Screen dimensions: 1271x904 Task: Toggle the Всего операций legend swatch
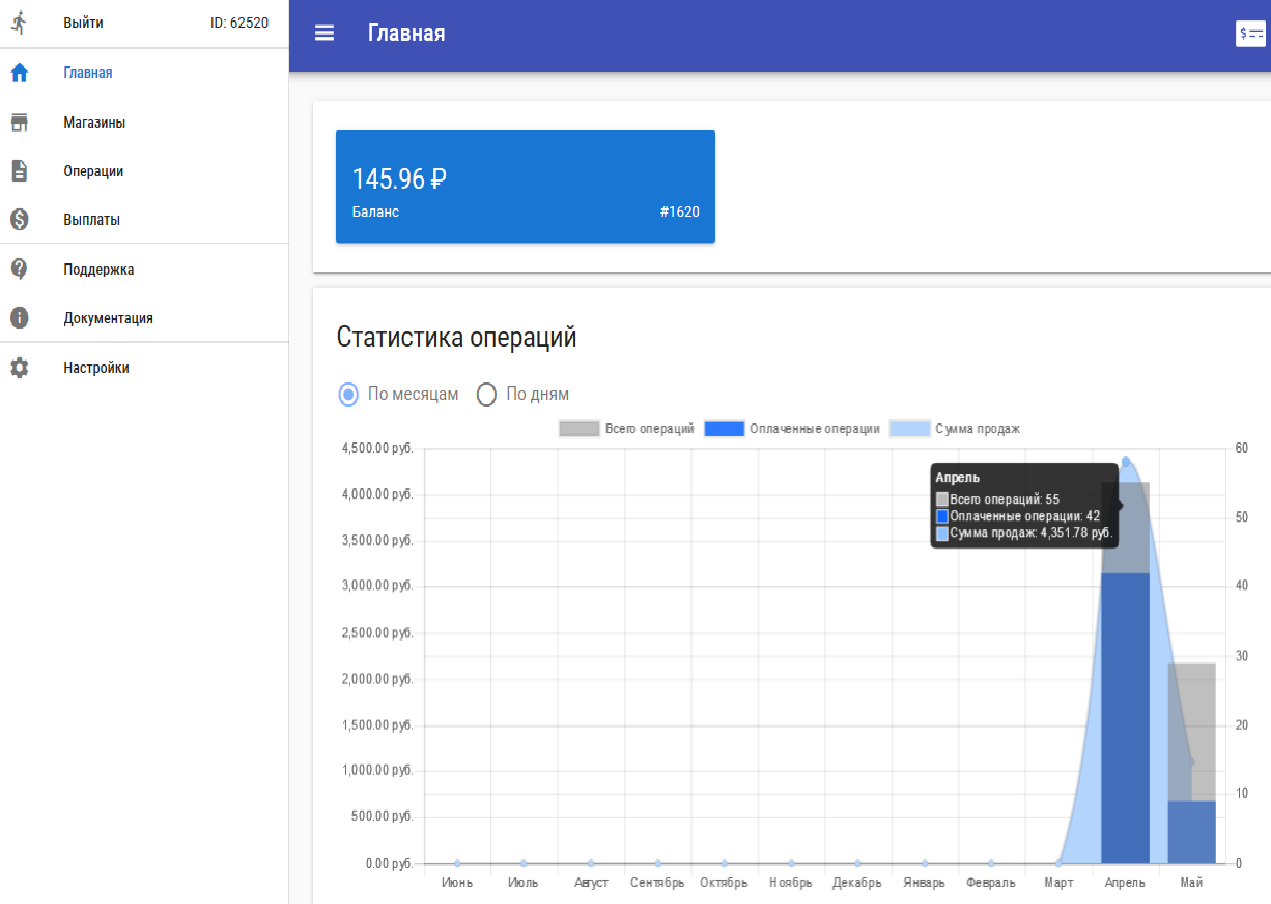coord(579,428)
